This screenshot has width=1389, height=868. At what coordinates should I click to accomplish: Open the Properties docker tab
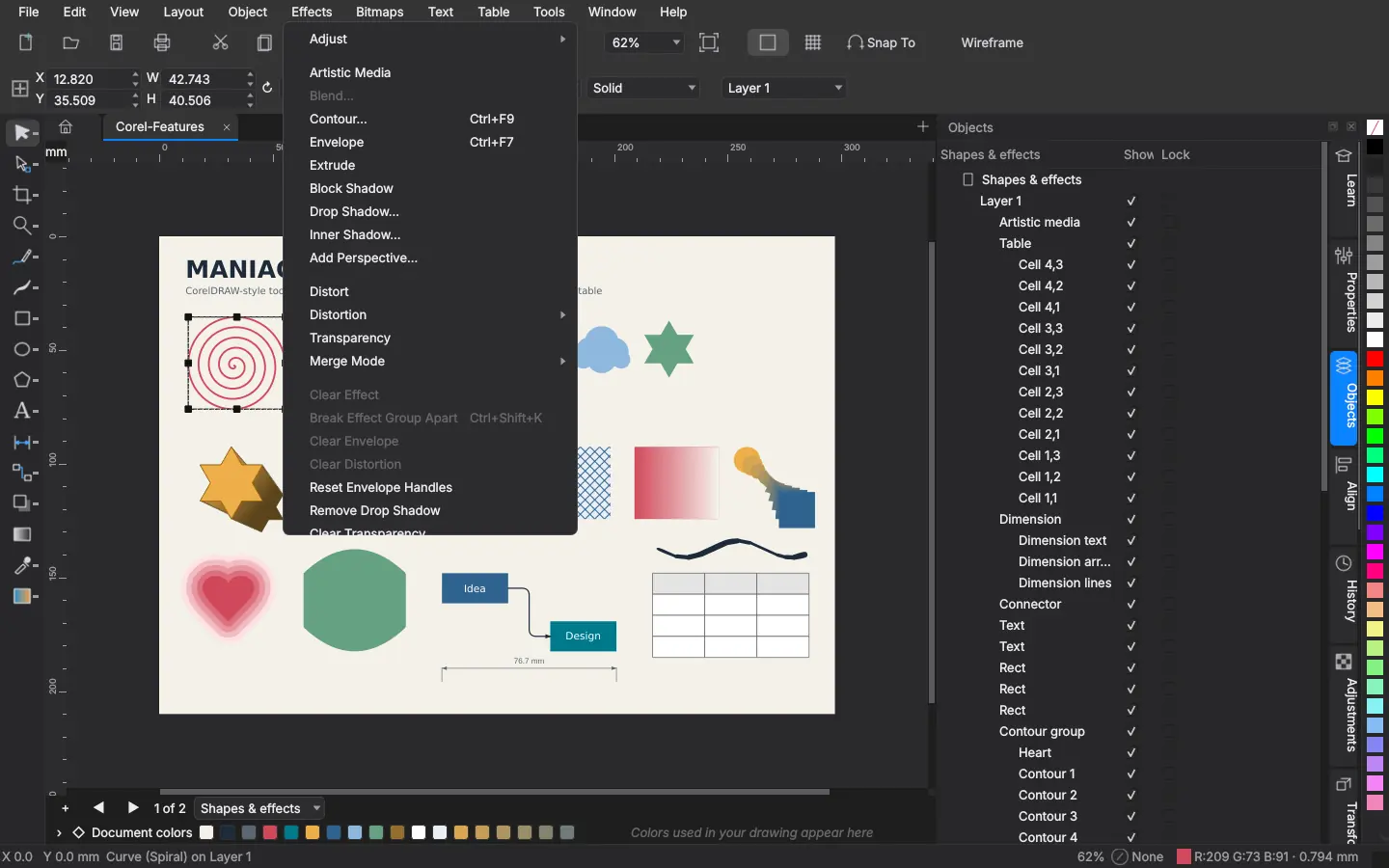tap(1345, 289)
